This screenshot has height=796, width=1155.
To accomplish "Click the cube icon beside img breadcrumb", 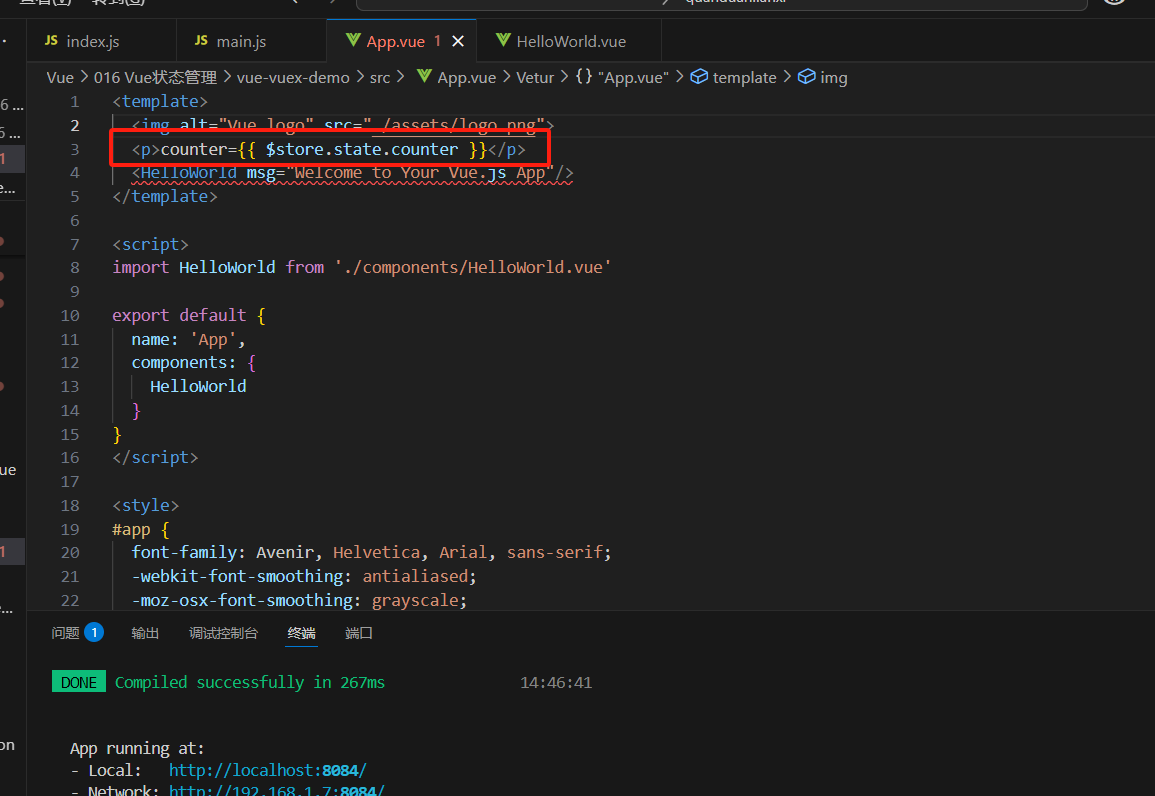I will click(807, 77).
